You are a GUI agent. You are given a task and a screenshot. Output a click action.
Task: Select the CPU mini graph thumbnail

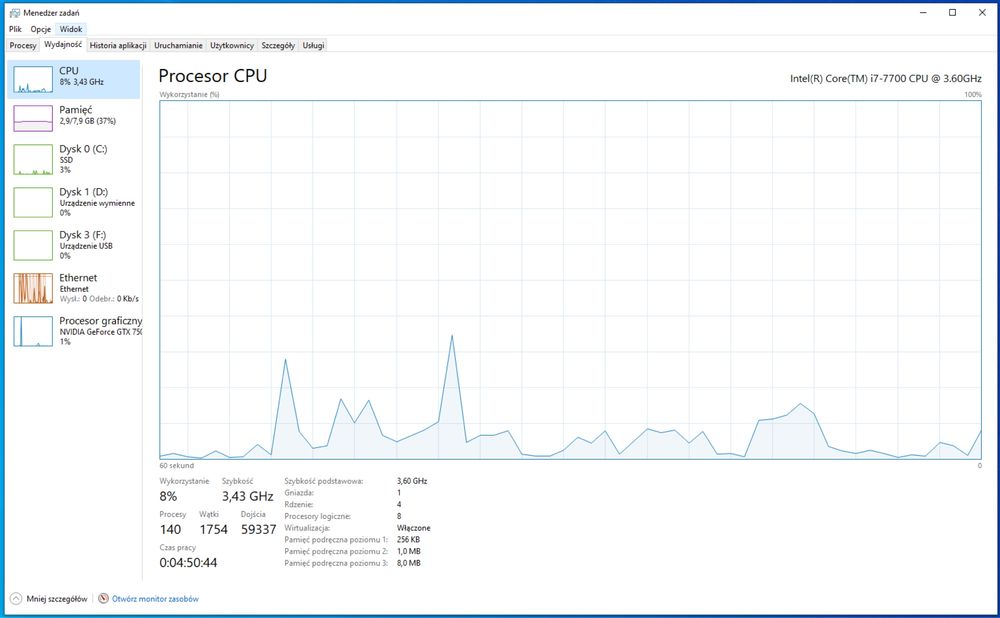pyautogui.click(x=33, y=80)
